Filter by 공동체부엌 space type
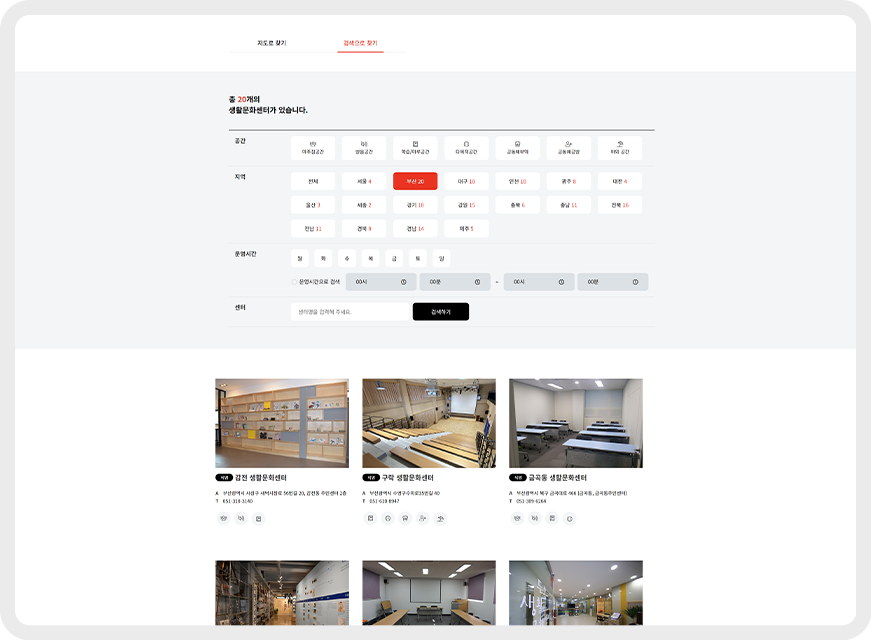This screenshot has width=871, height=640. click(x=517, y=148)
